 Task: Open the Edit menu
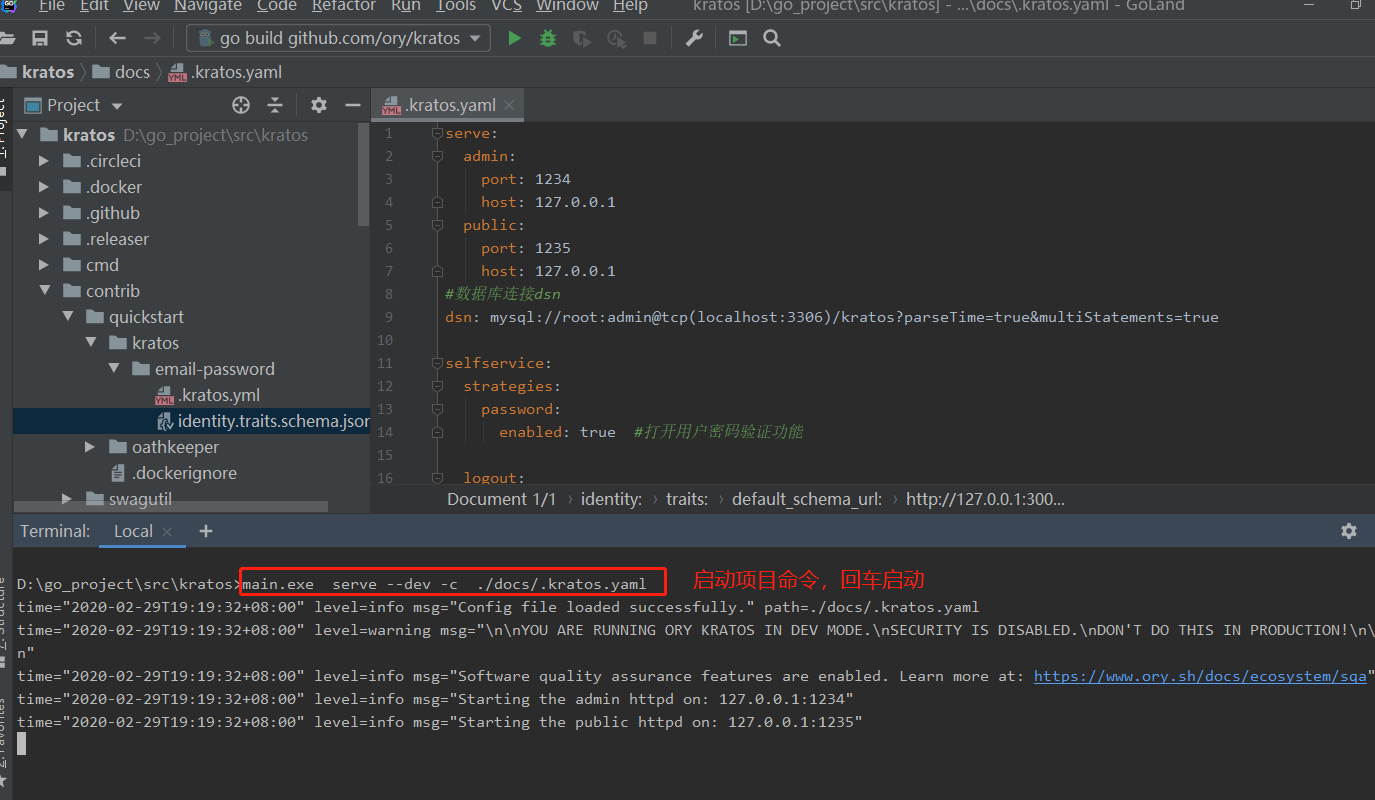point(94,6)
